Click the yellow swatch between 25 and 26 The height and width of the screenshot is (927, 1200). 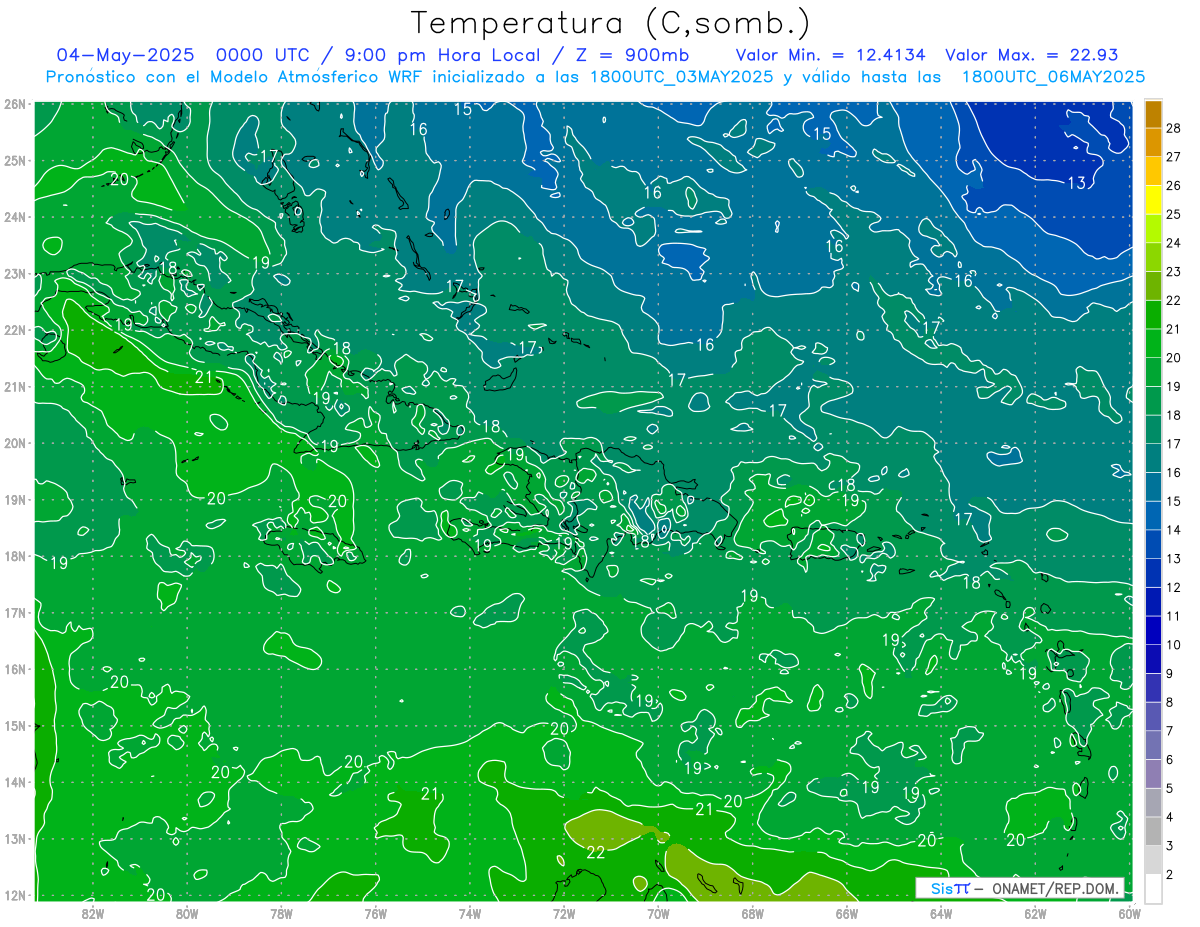(x=1153, y=199)
